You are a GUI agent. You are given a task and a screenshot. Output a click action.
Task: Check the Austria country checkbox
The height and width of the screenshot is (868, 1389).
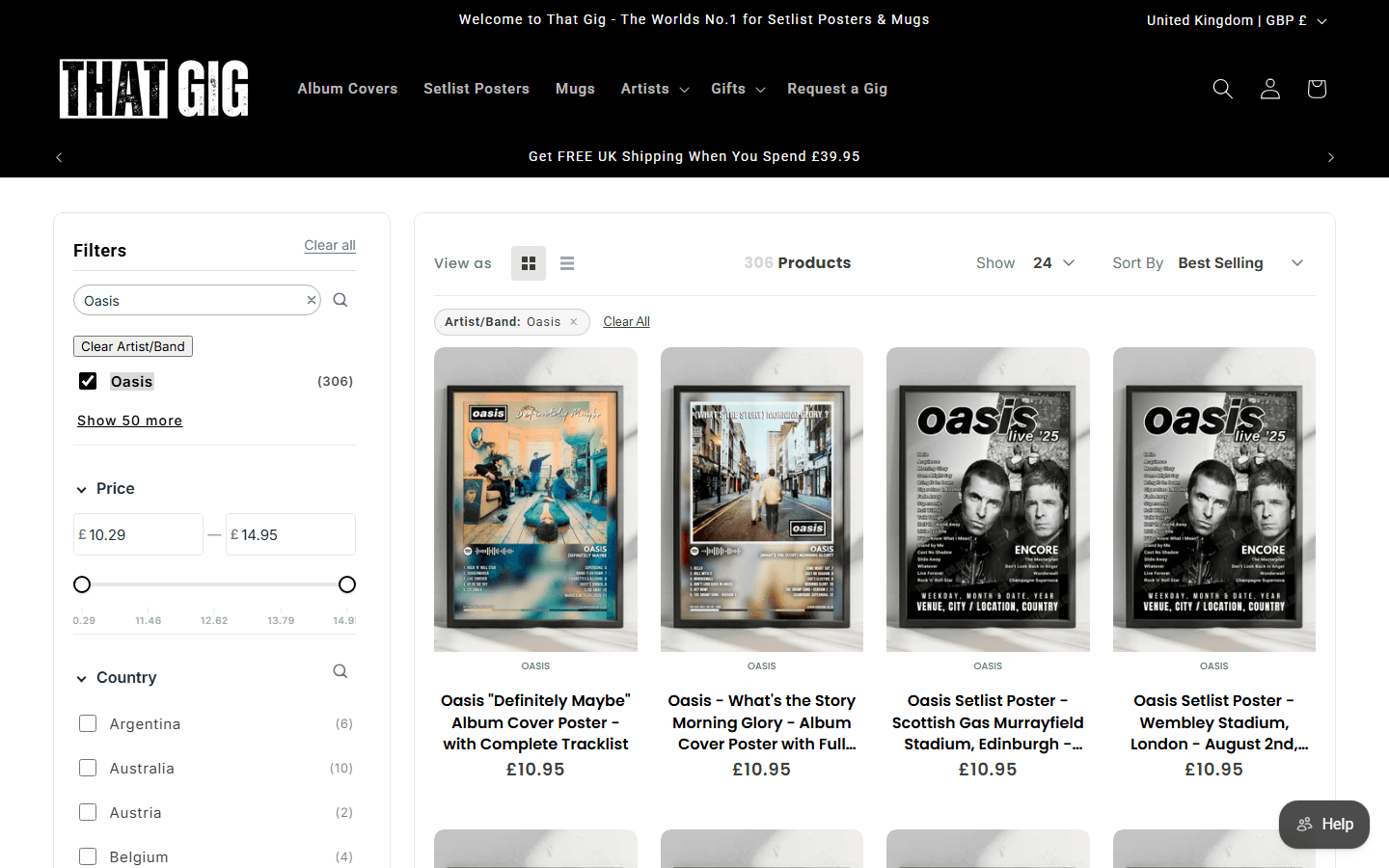click(x=88, y=812)
